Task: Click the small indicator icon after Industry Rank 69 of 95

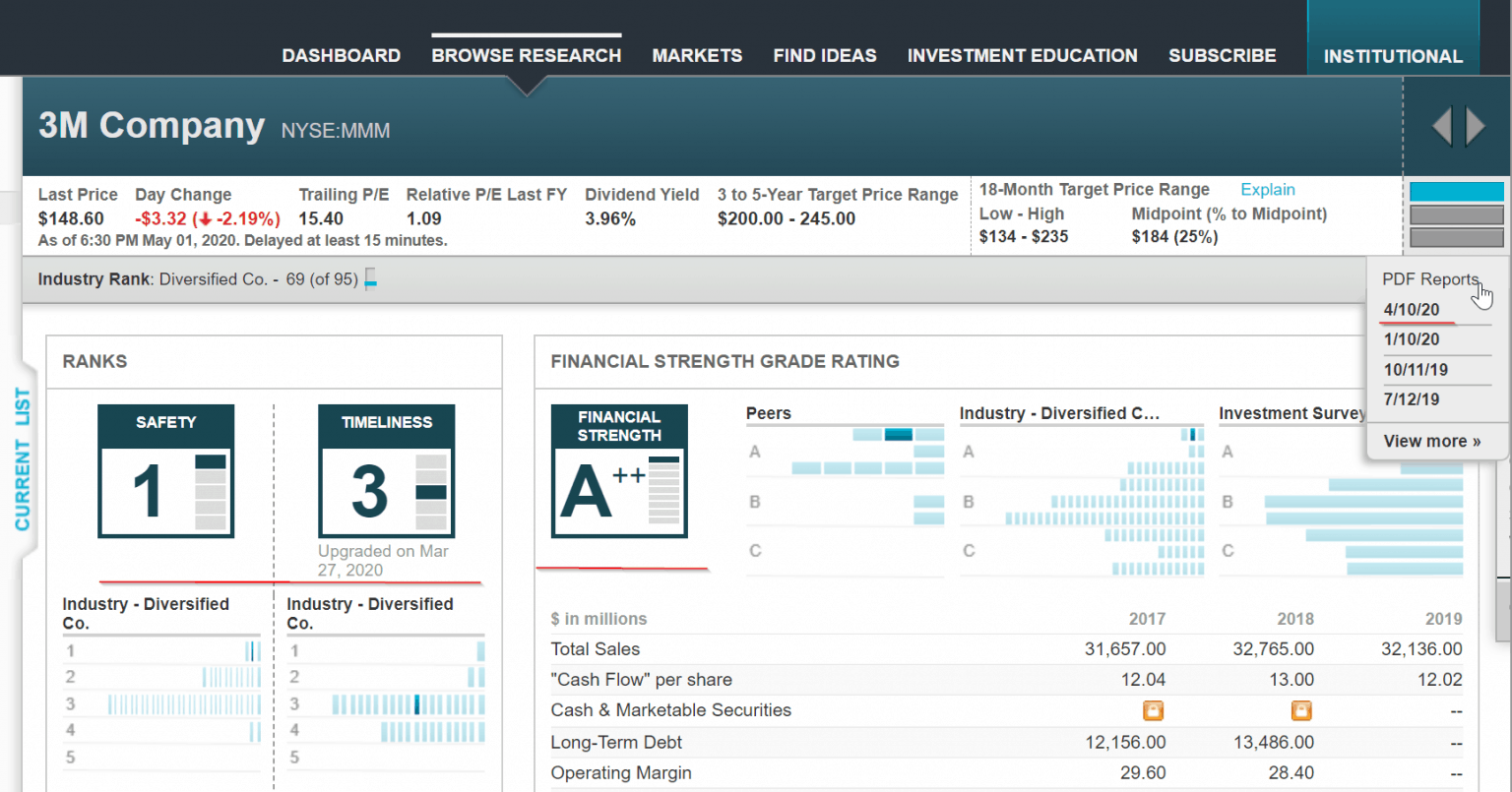Action: click(370, 279)
